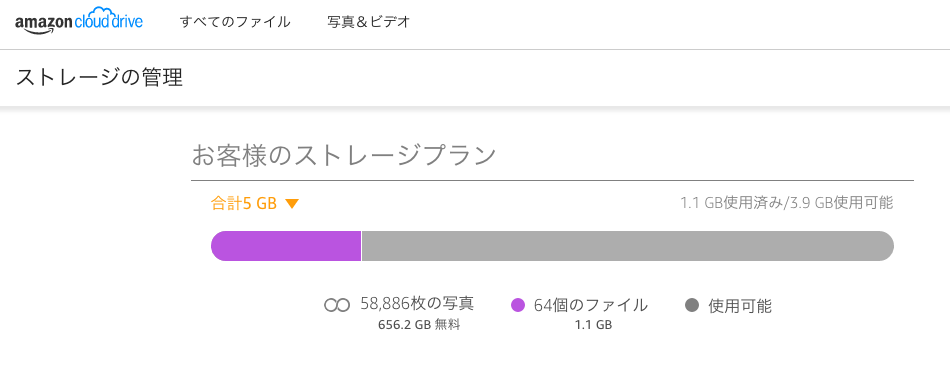Click the purple used segment of storage bar
The width and height of the screenshot is (950, 376).
point(286,246)
